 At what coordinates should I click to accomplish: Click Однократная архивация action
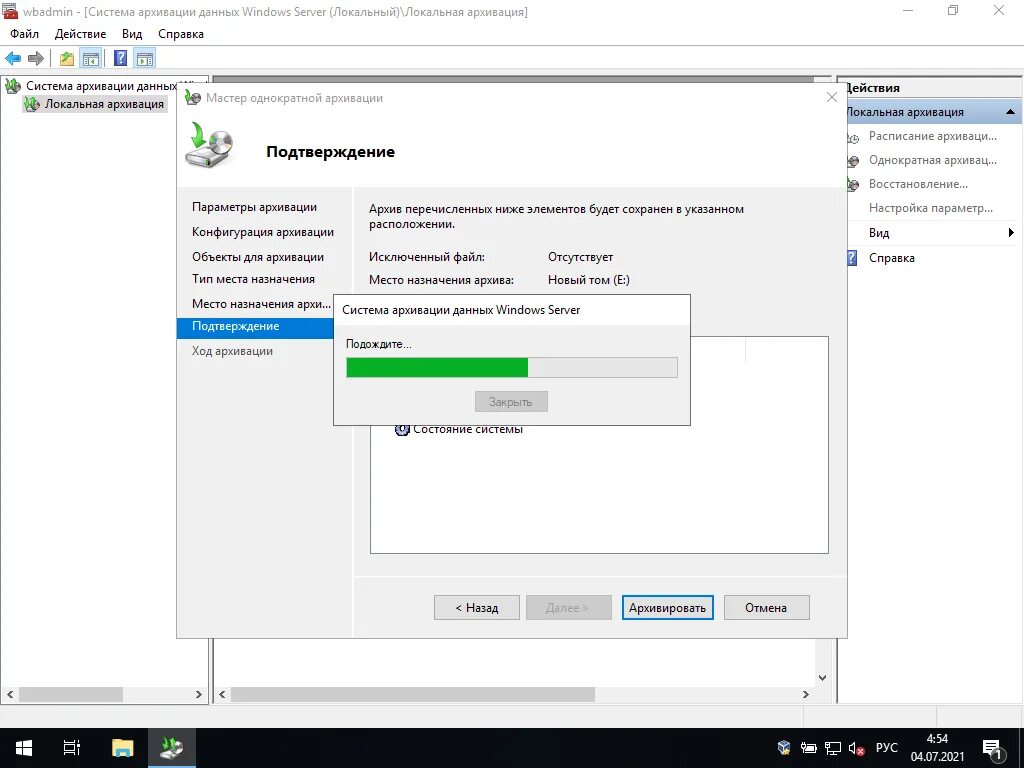[932, 160]
